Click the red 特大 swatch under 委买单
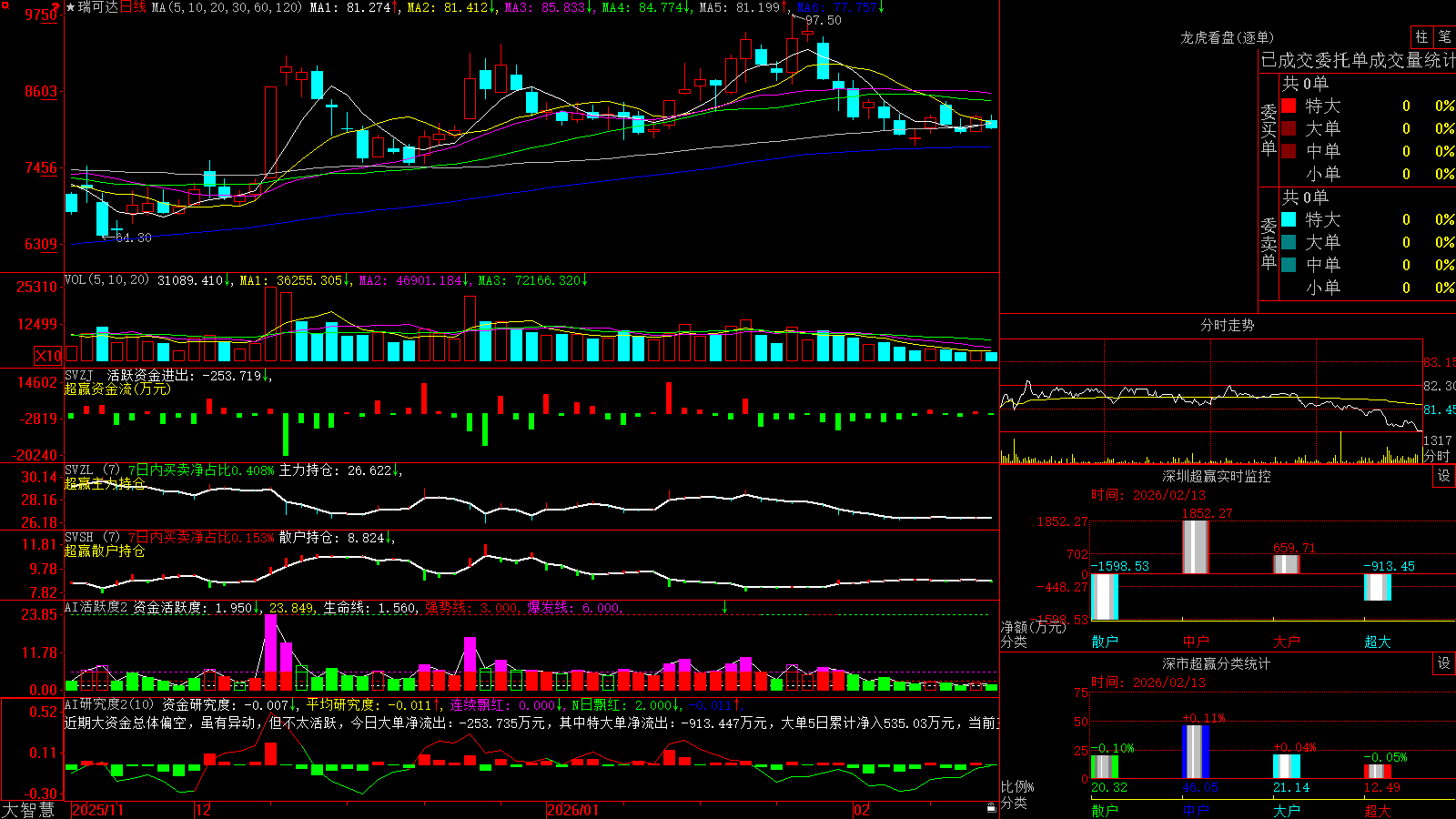Screen dimensions: 1456x819 [1289, 106]
